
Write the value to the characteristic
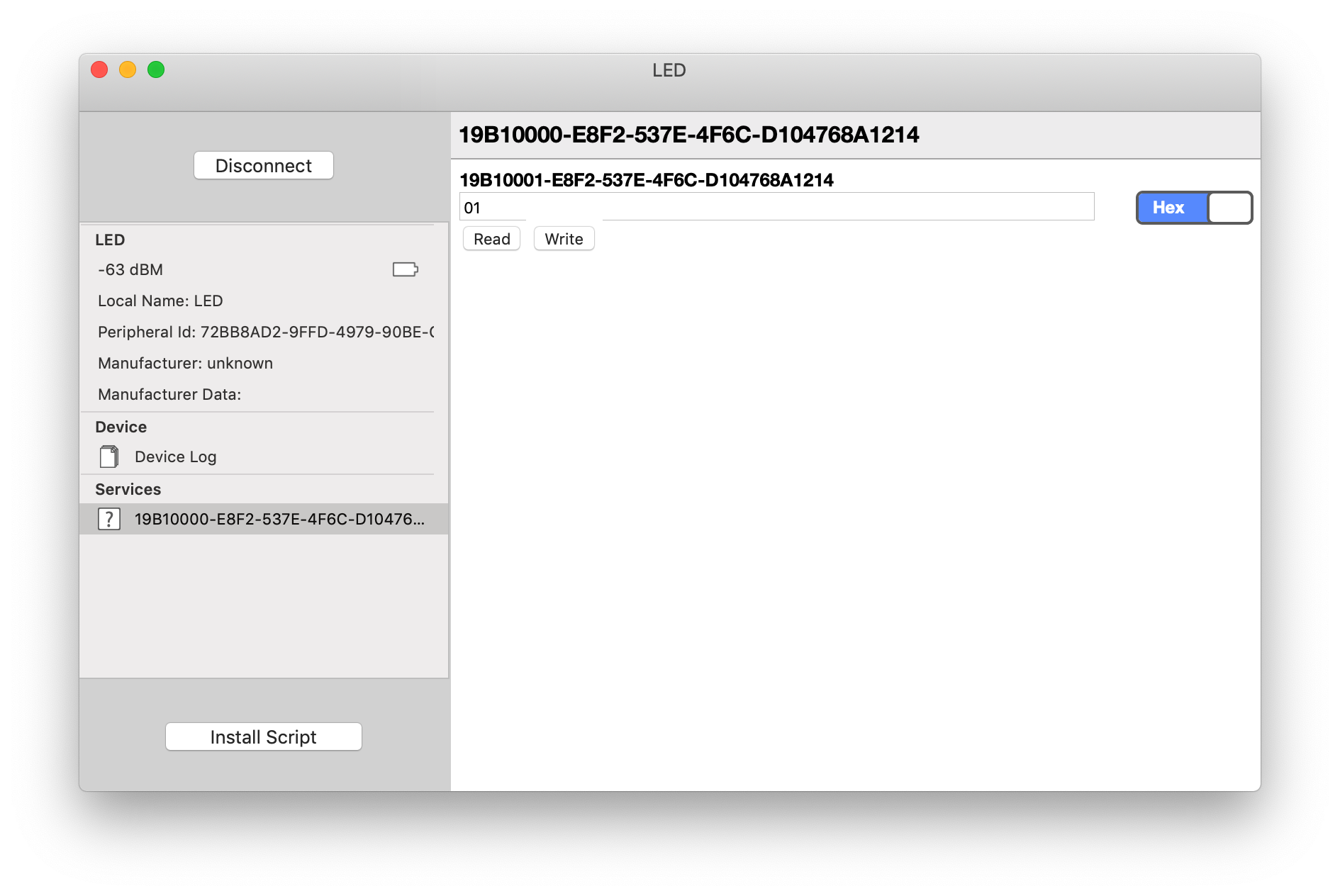coord(564,239)
